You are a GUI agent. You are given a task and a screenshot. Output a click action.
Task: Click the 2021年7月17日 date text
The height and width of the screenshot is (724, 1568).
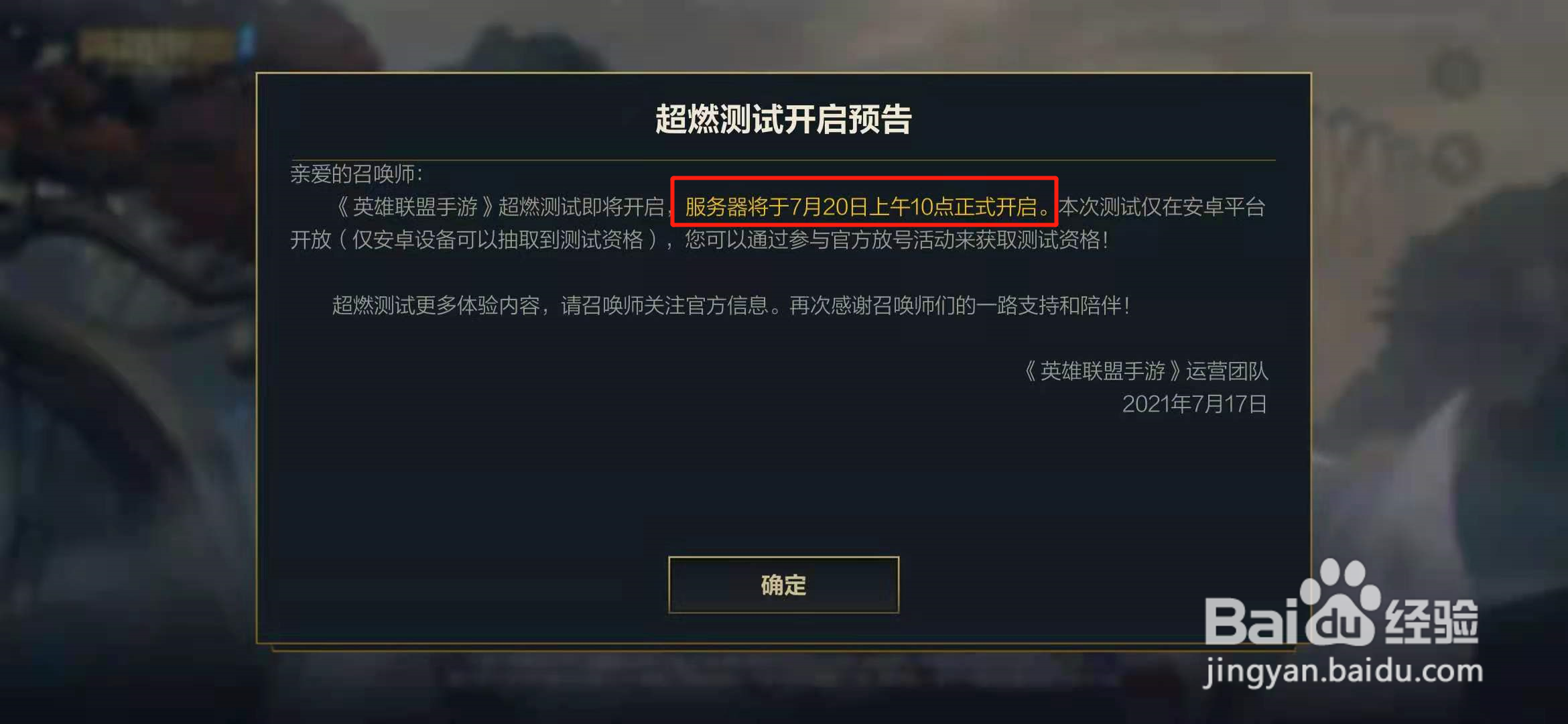[x=1195, y=404]
